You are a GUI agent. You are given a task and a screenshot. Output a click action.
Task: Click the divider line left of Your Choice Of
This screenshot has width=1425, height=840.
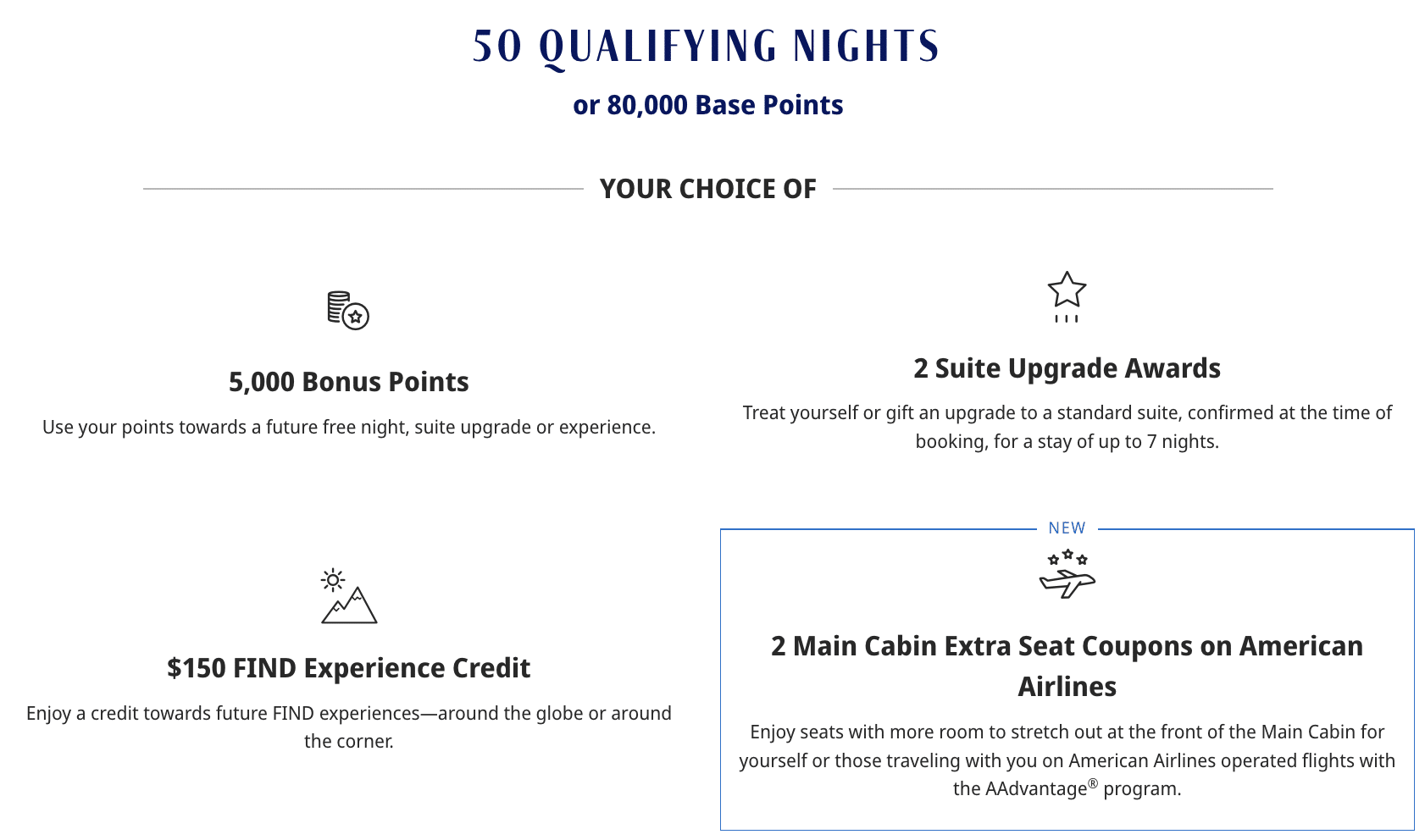(363, 189)
